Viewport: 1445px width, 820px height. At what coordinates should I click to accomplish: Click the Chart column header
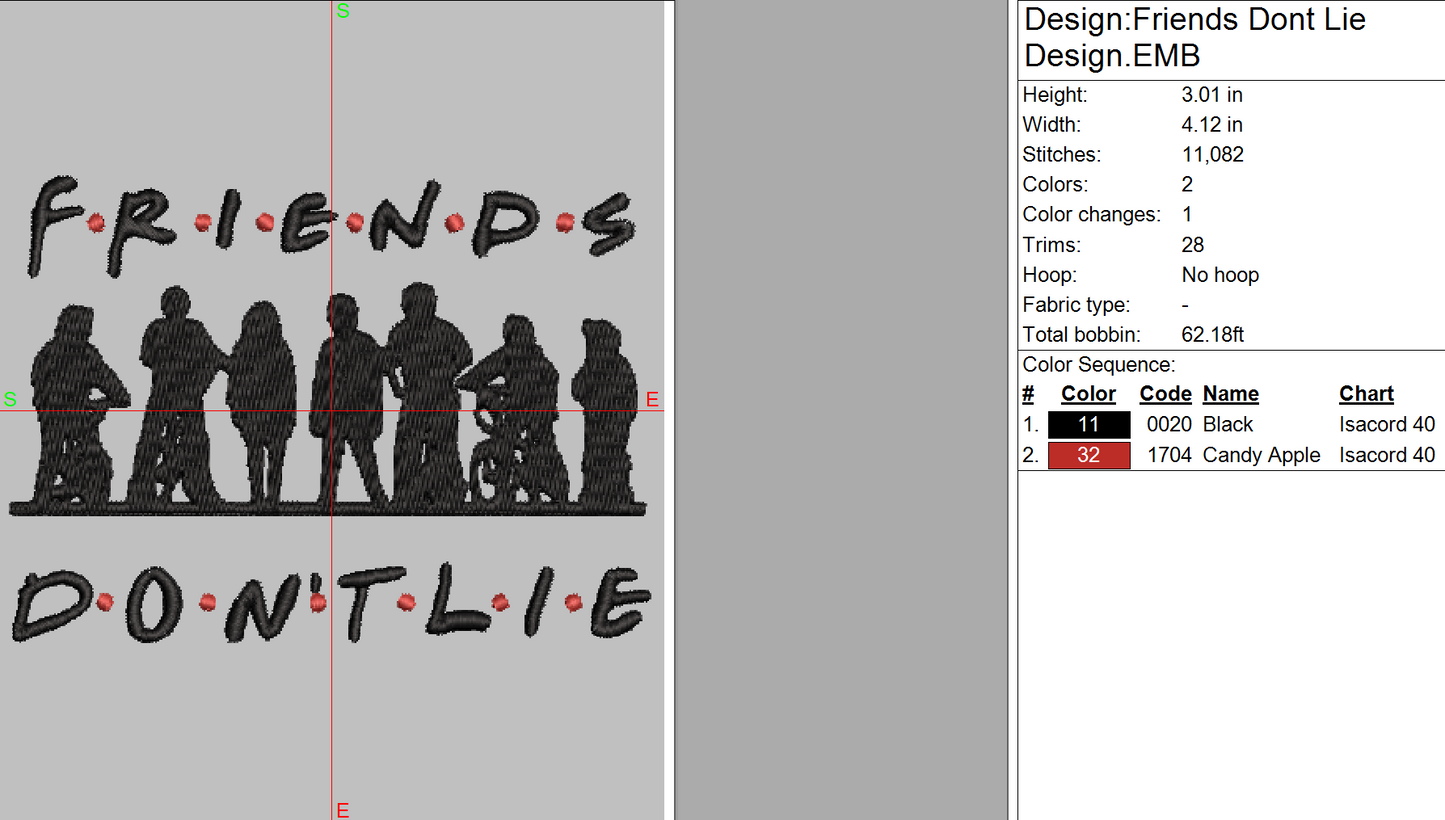tap(1366, 394)
